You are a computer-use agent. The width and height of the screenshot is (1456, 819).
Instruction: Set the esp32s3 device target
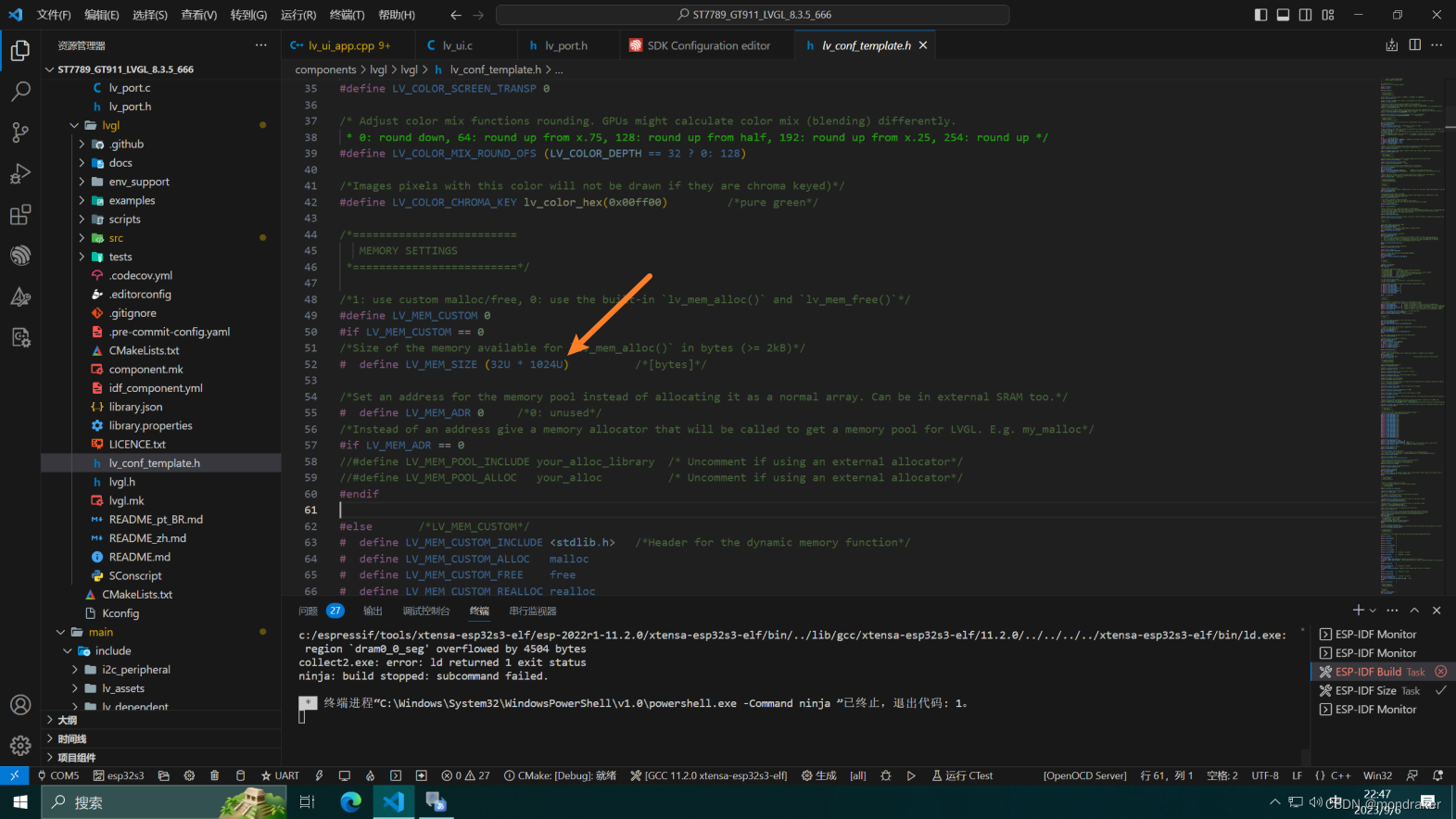(x=119, y=775)
